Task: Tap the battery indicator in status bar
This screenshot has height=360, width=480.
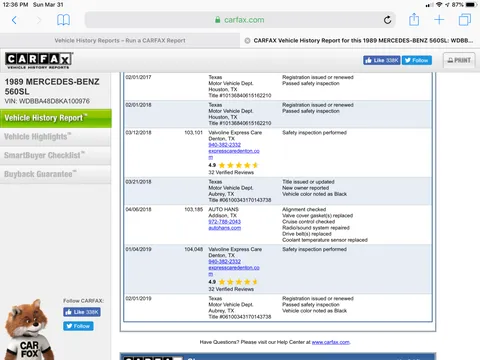Action: tap(471, 5)
